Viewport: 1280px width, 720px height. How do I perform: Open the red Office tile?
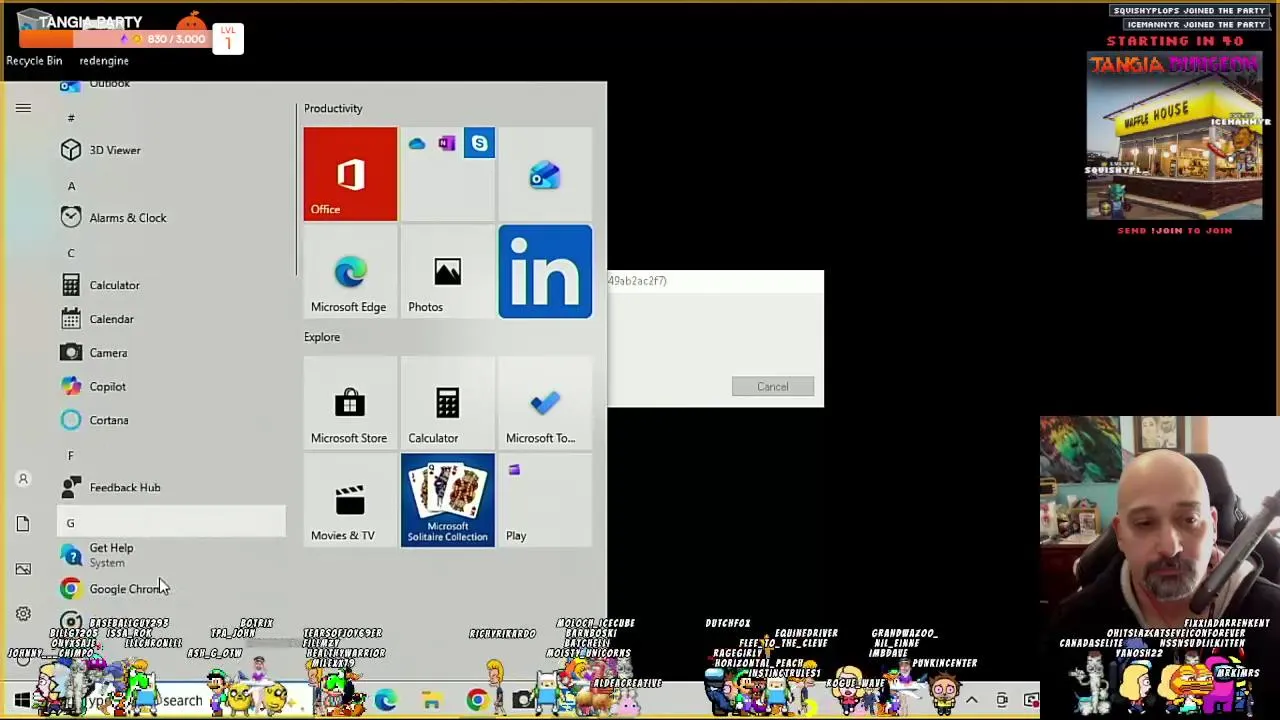pos(350,174)
